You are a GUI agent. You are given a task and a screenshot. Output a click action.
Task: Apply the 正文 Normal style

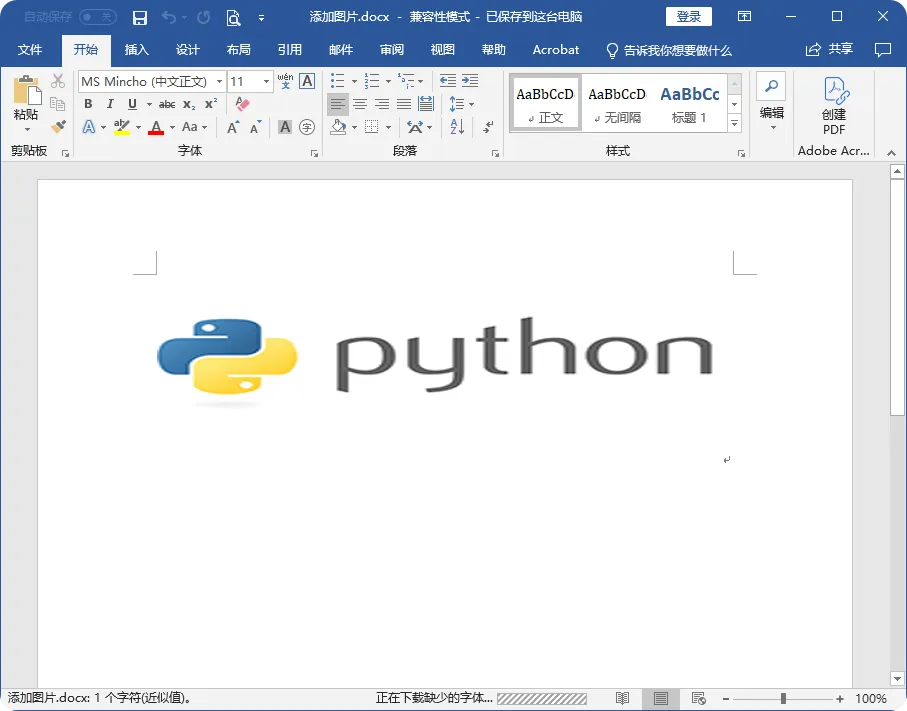(545, 104)
